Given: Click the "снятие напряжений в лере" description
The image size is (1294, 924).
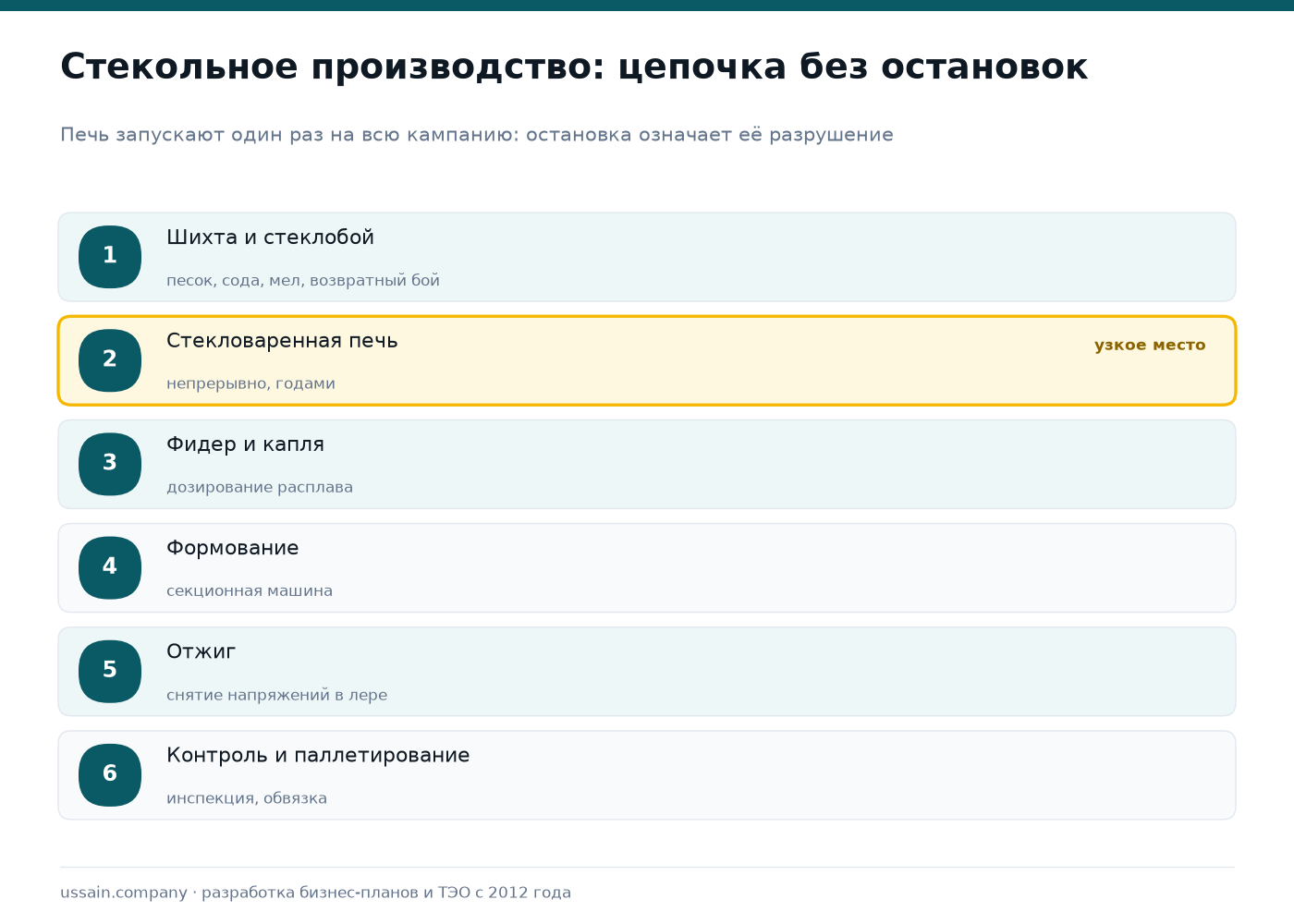Looking at the screenshot, I should (276, 695).
